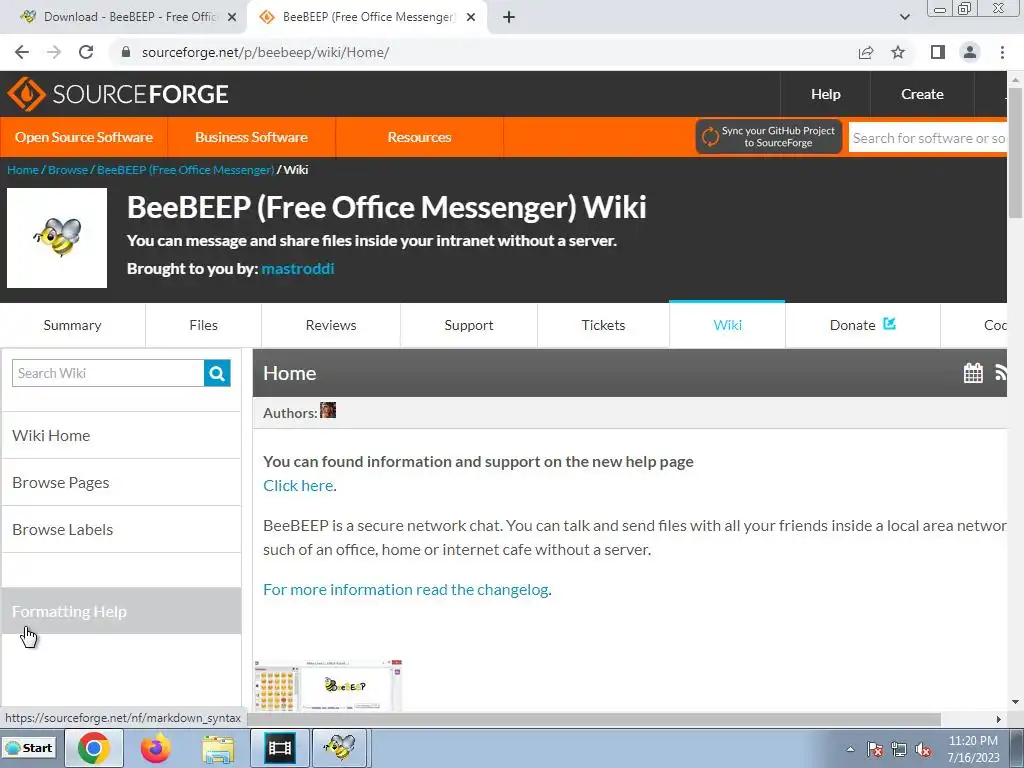Click the browser address bar URL
This screenshot has width=1024, height=768.
pyautogui.click(x=265, y=52)
